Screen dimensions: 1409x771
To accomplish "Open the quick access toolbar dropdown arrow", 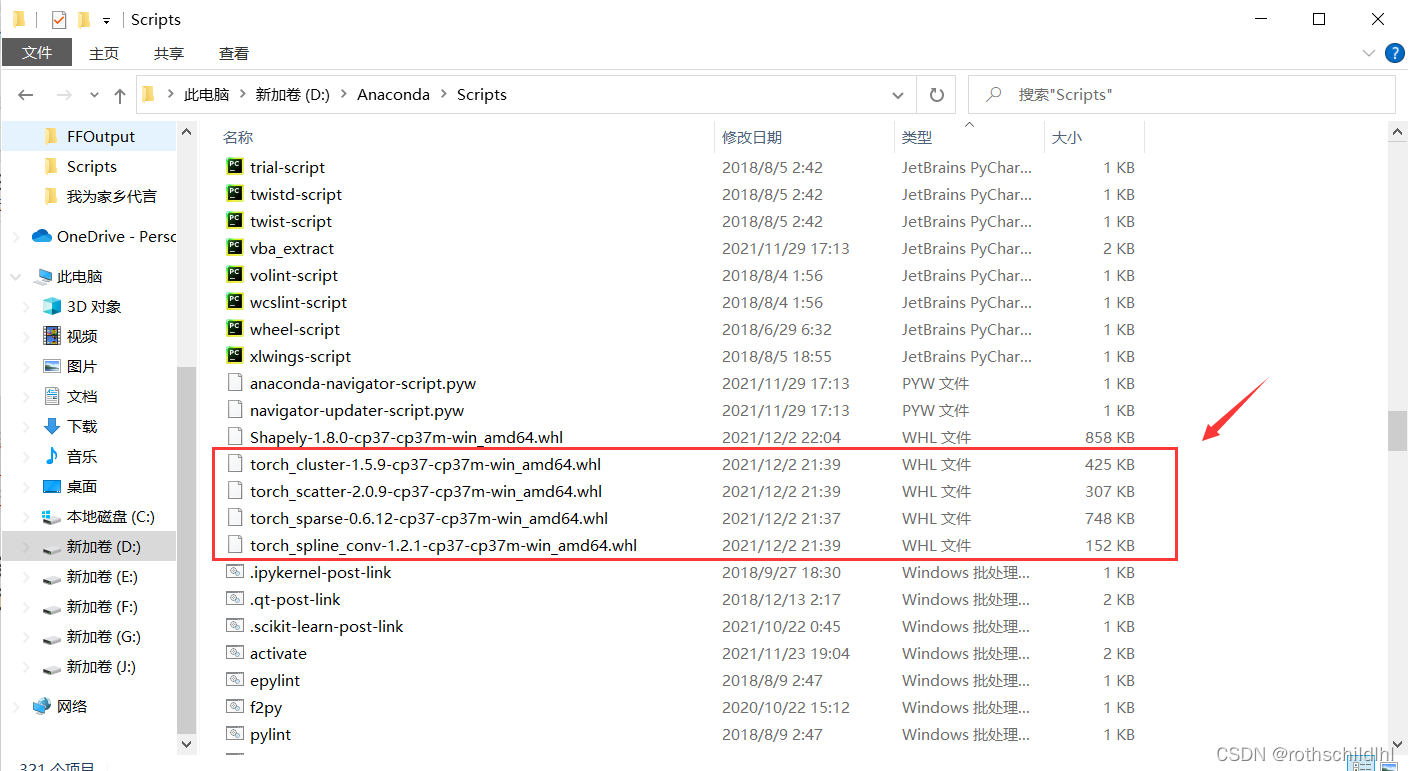I will click(106, 19).
